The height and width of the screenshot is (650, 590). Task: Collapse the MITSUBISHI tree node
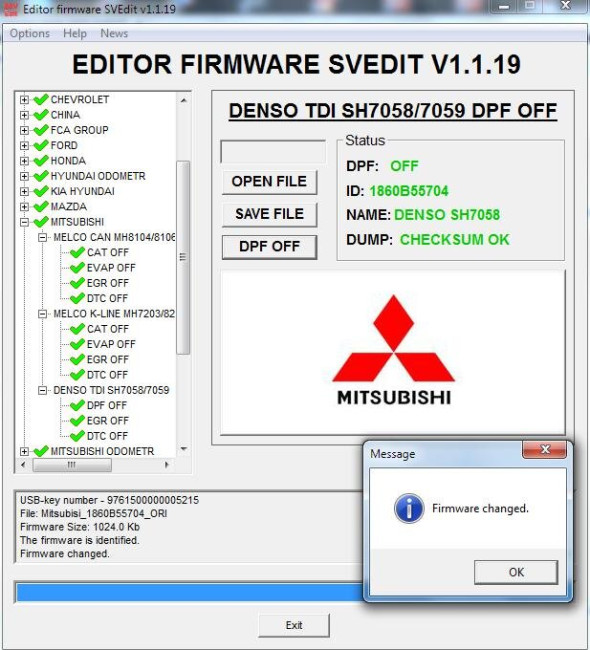24,222
